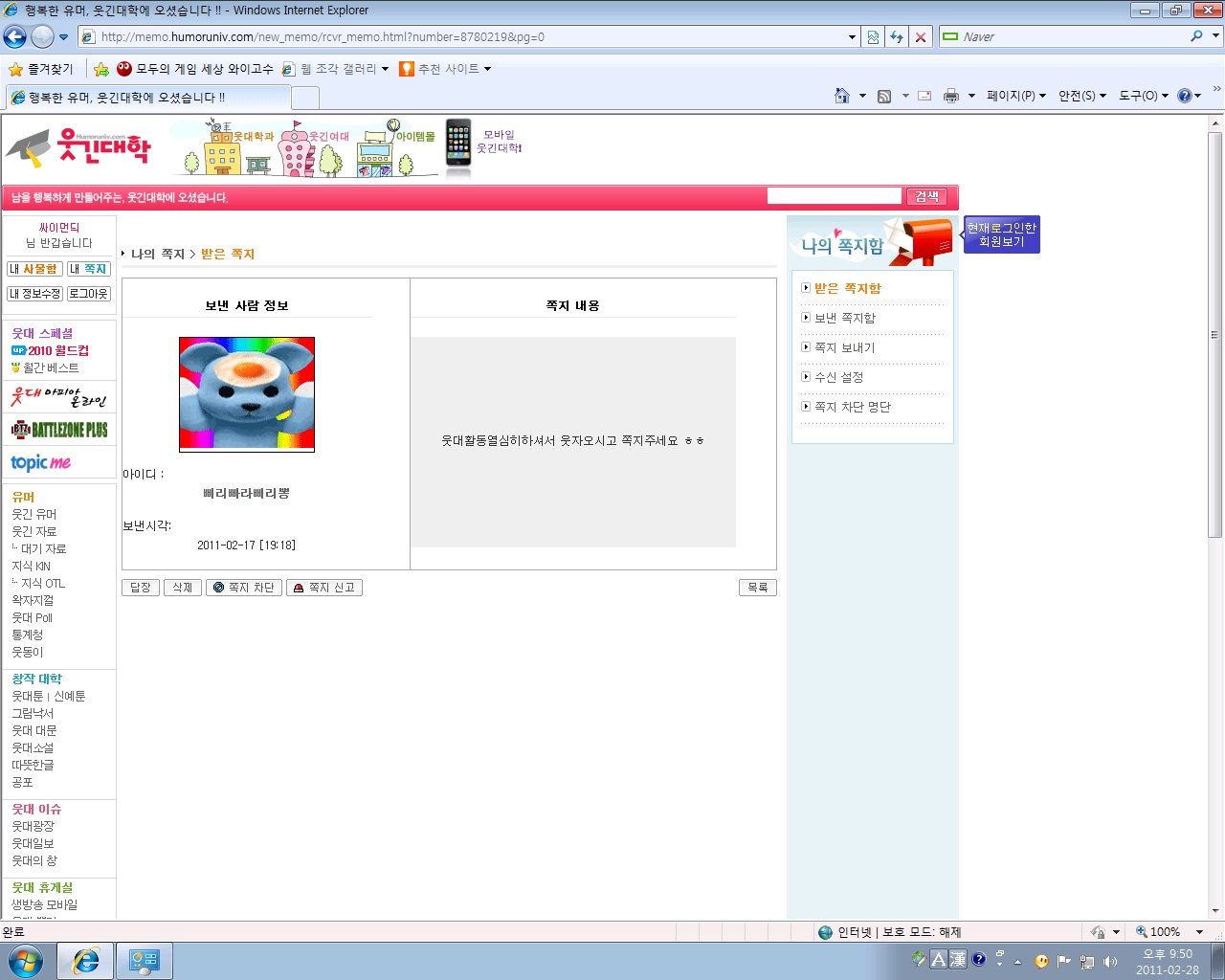Click the RSS feeds toolbar icon
Image resolution: width=1225 pixels, height=980 pixels.
[x=884, y=96]
